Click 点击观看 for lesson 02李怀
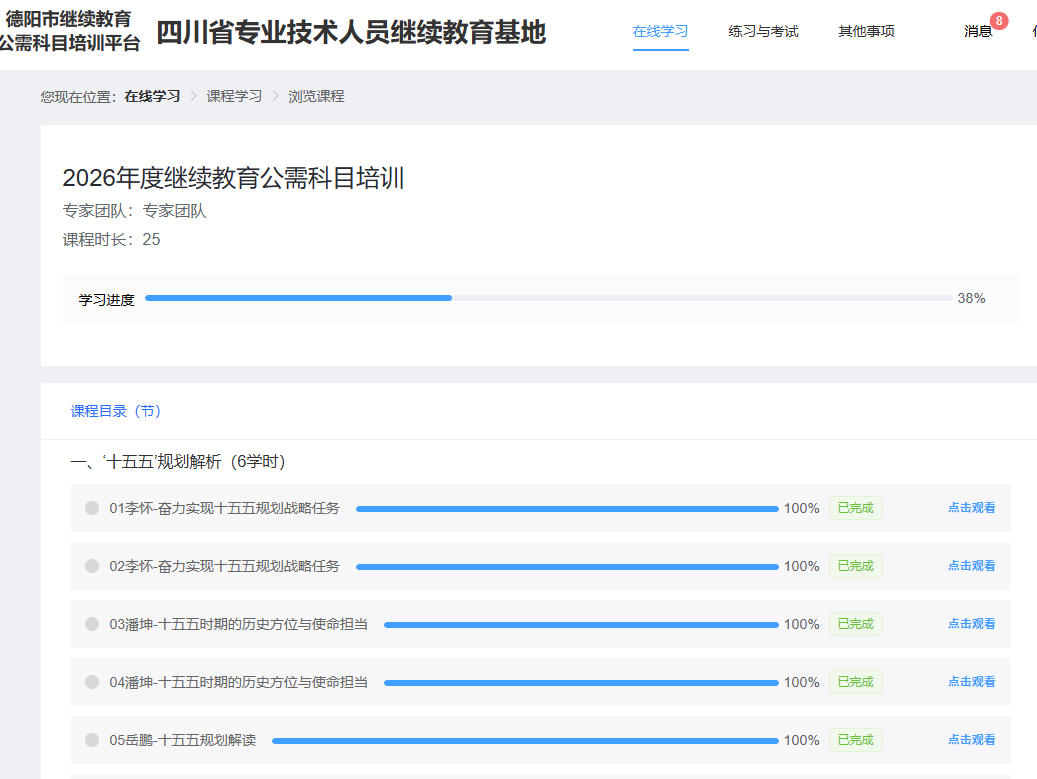The image size is (1037, 779). 972,566
